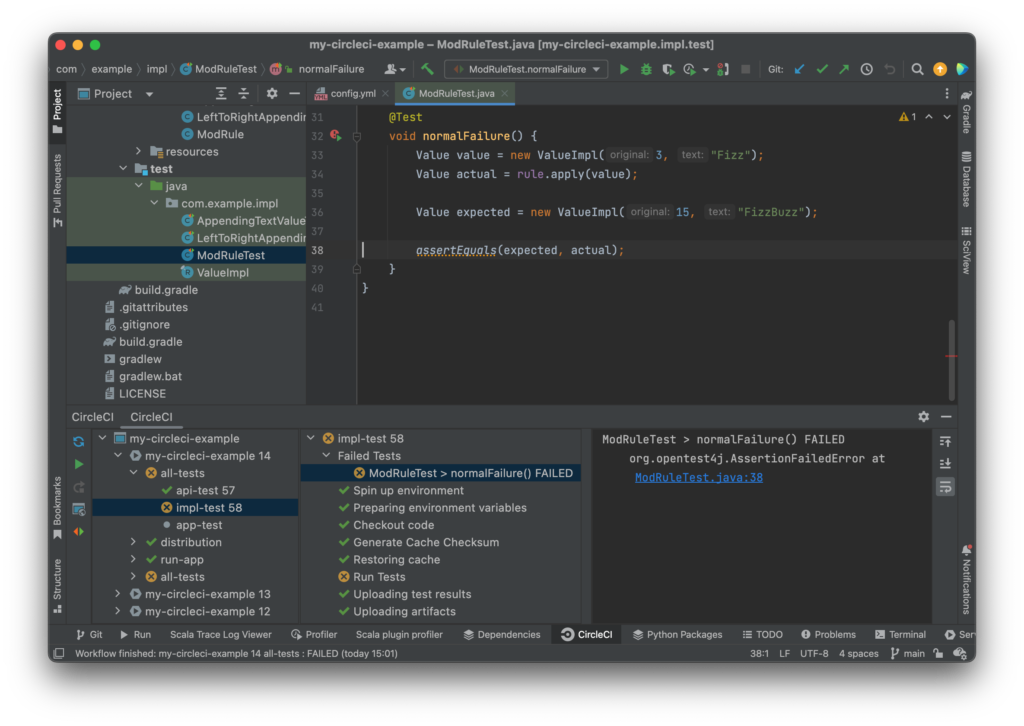This screenshot has width=1024, height=726.
Task: Click run test gutter icon at line 32
Action: pyautogui.click(x=336, y=135)
